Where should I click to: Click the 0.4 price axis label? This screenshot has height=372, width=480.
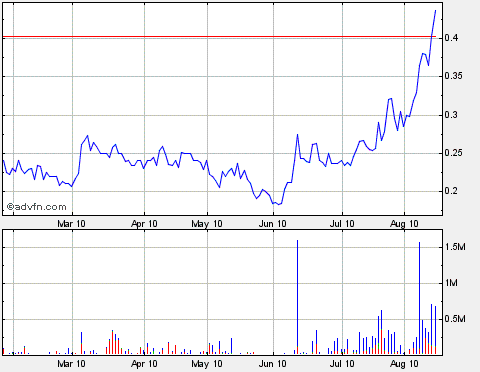tap(451, 38)
